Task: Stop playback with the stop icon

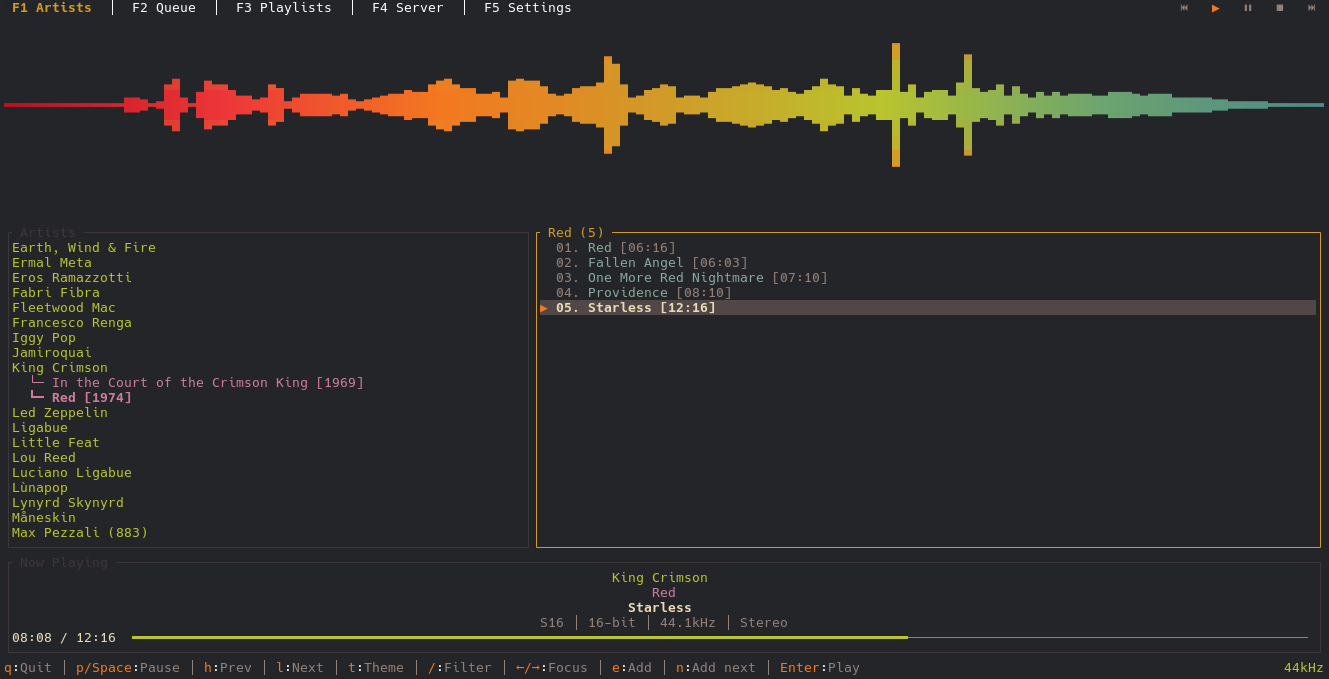Action: (1280, 8)
